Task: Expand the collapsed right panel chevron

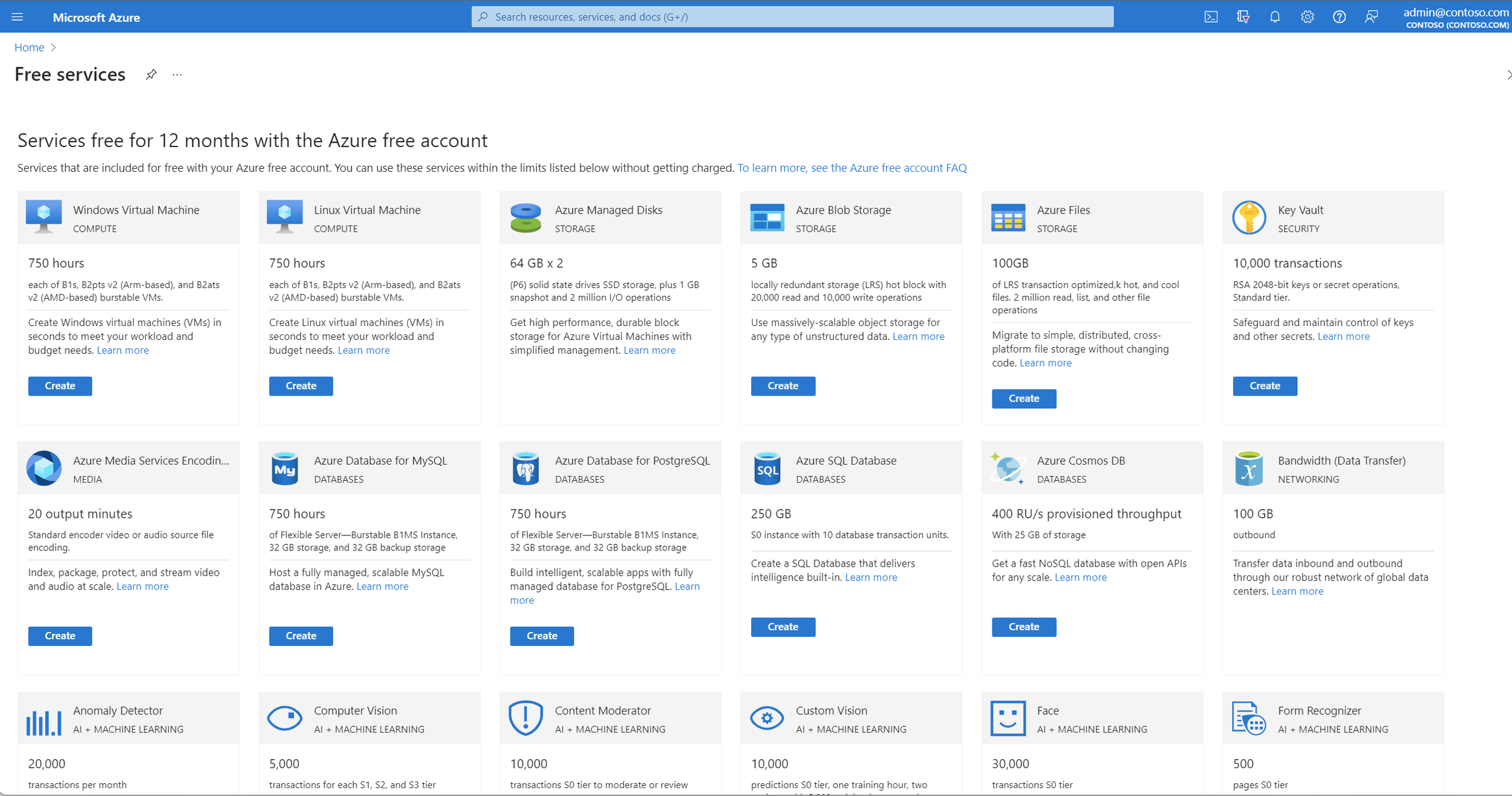Action: [1508, 74]
